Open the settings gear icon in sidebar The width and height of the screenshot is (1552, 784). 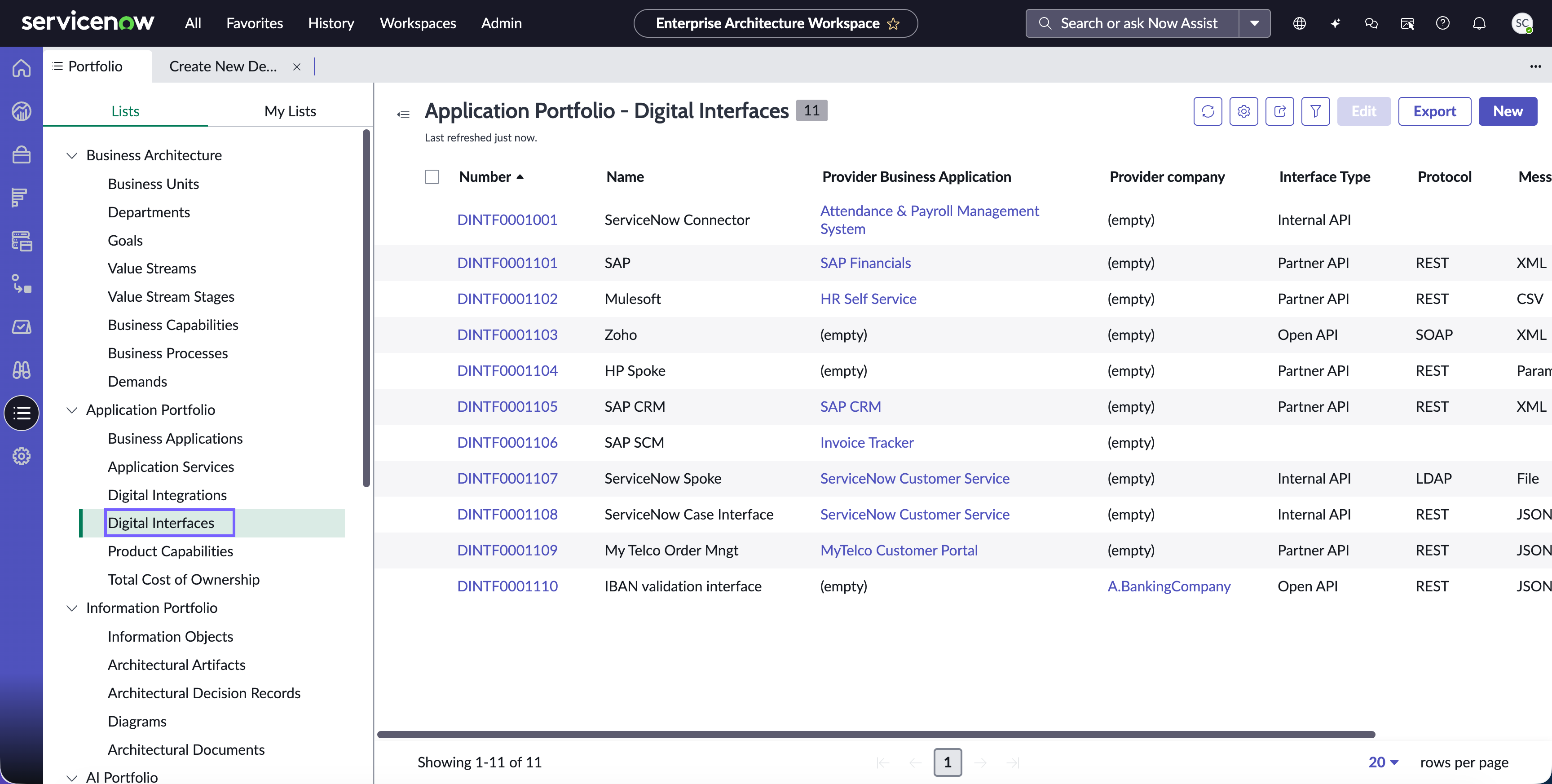(22, 456)
